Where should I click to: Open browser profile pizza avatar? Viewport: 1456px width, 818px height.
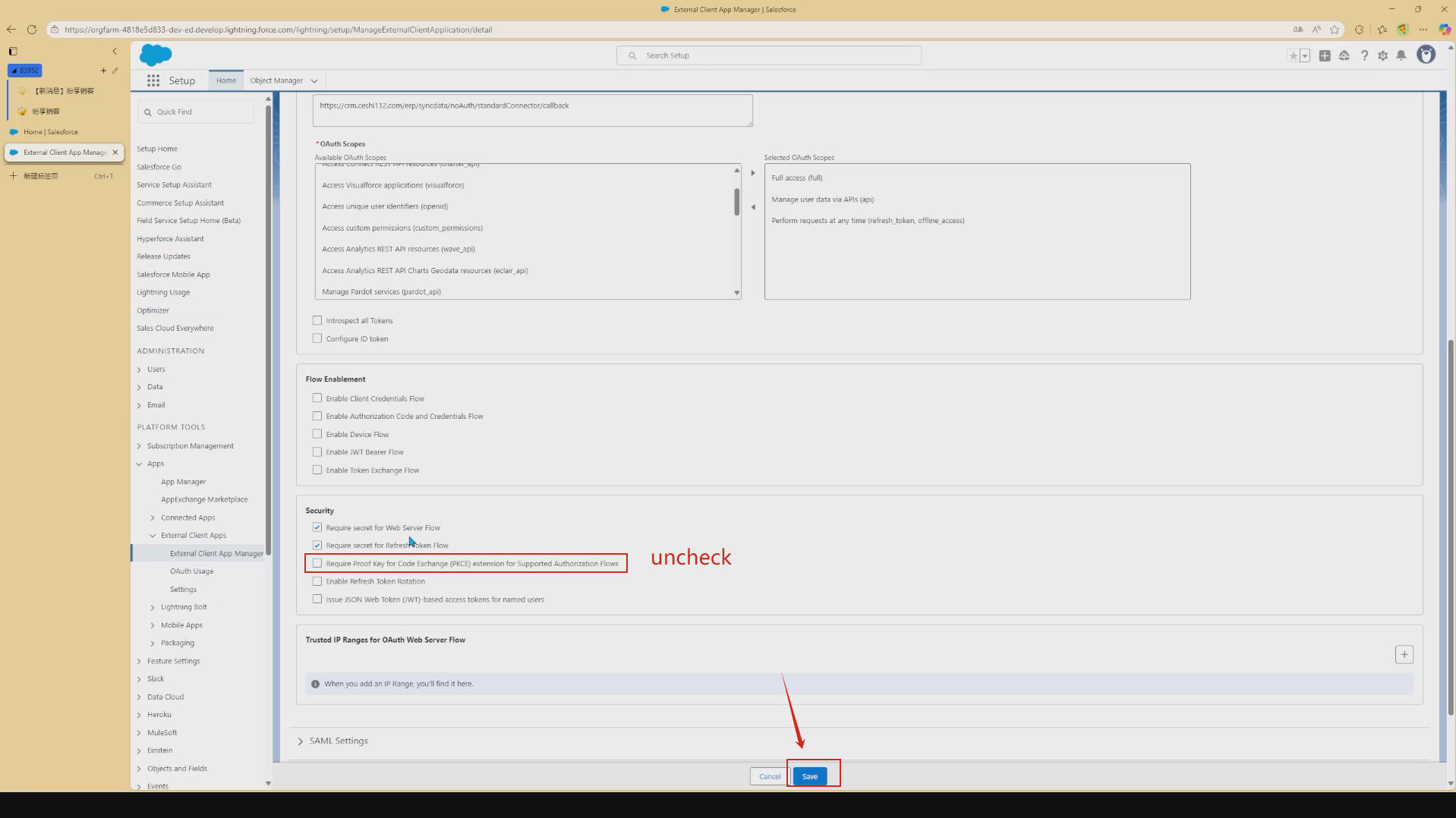[1403, 30]
